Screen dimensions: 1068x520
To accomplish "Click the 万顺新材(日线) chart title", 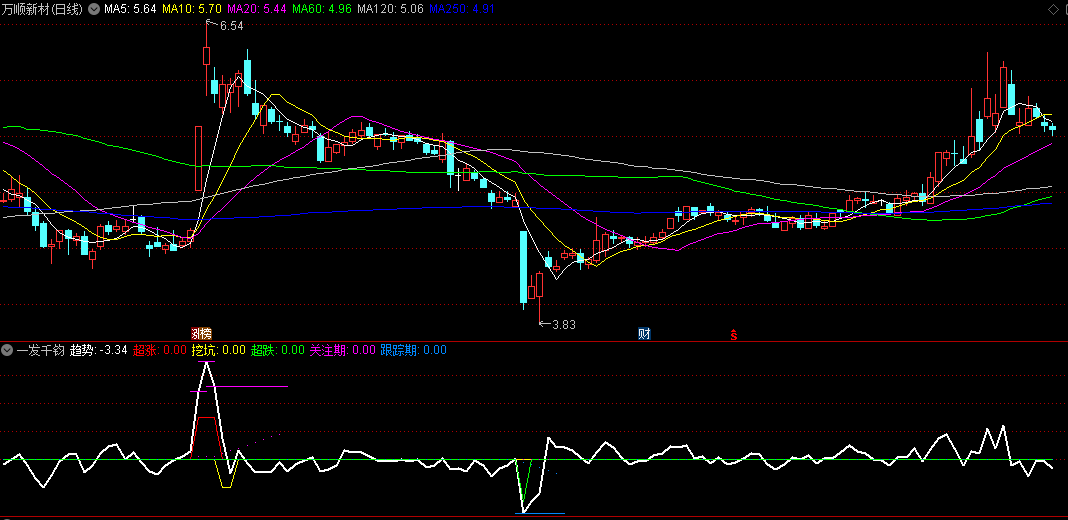I will pos(42,10).
